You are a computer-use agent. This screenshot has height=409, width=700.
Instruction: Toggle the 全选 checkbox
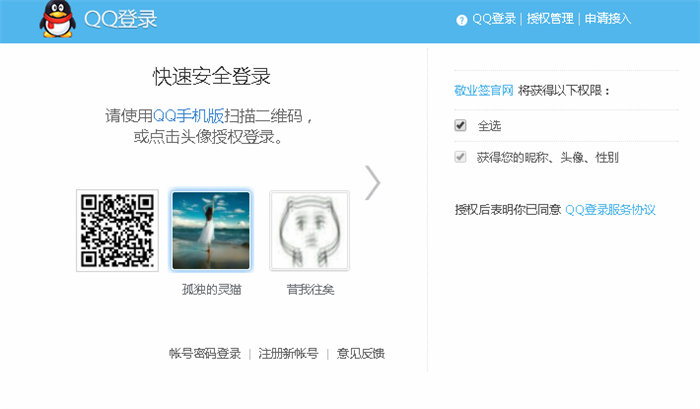(460, 125)
